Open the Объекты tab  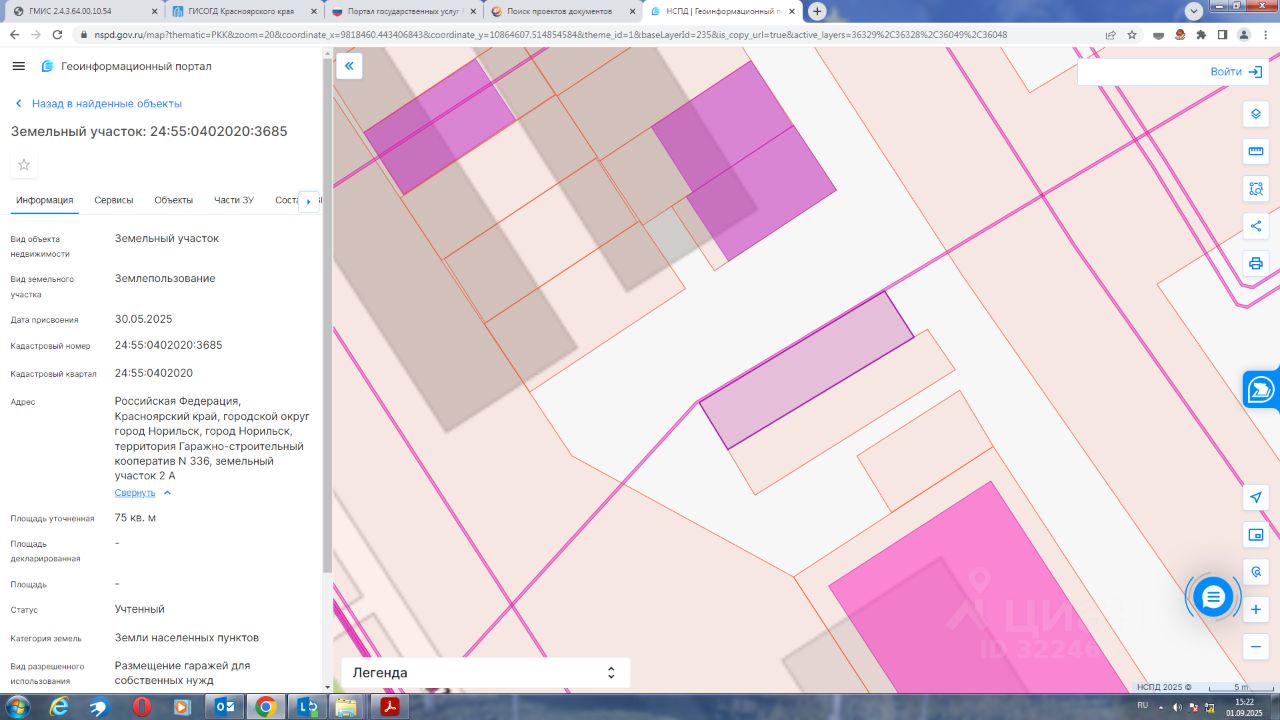[174, 200]
